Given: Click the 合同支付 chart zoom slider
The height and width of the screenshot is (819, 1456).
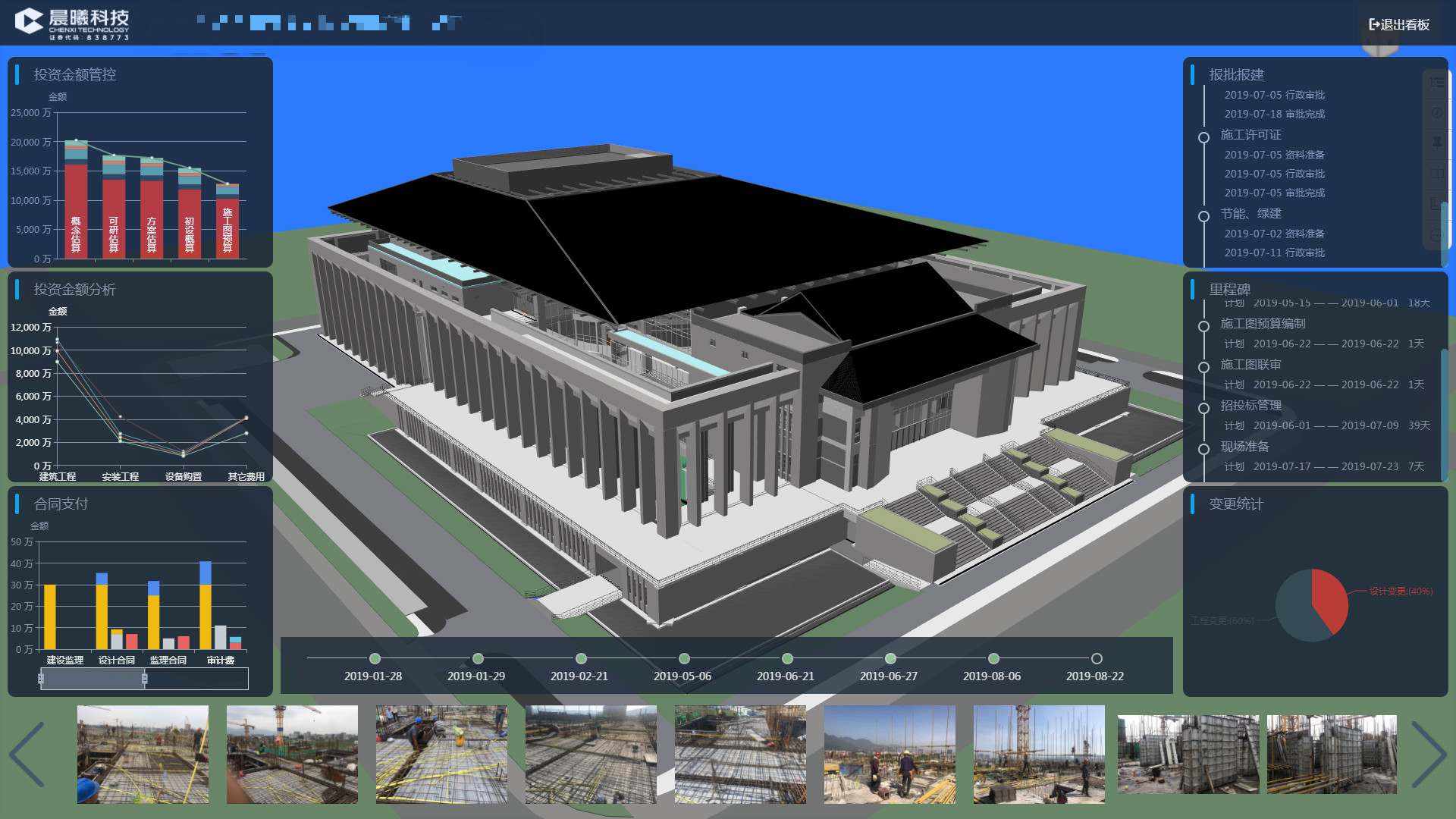Looking at the screenshot, I should click(93, 679).
